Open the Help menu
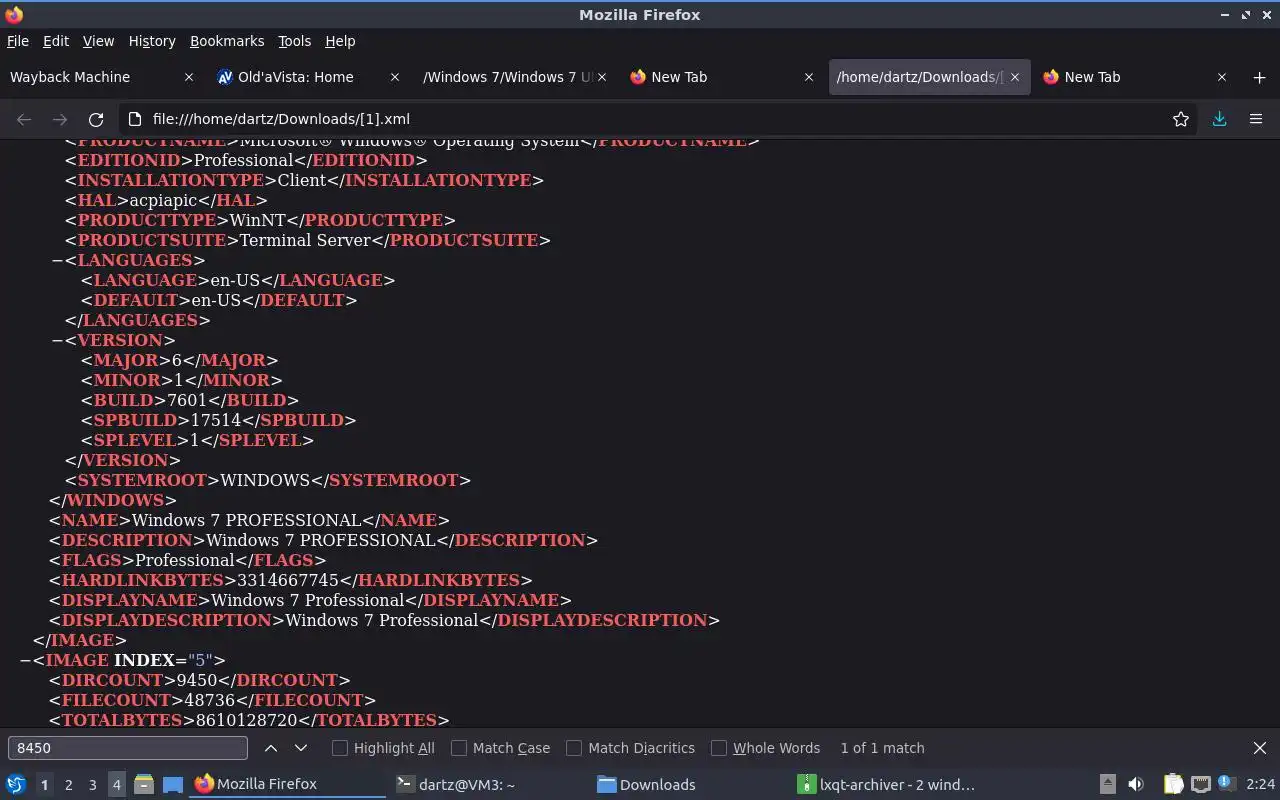1280x800 pixels. (x=340, y=41)
